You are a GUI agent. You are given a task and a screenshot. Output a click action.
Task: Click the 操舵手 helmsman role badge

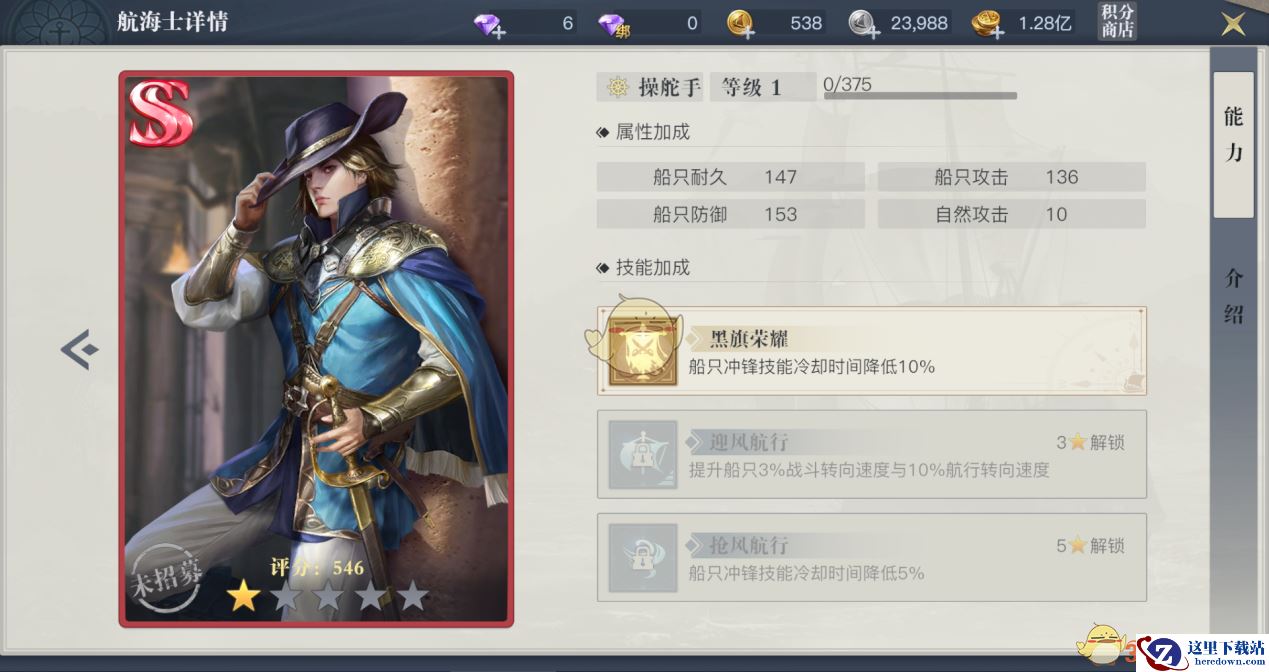pyautogui.click(x=651, y=87)
